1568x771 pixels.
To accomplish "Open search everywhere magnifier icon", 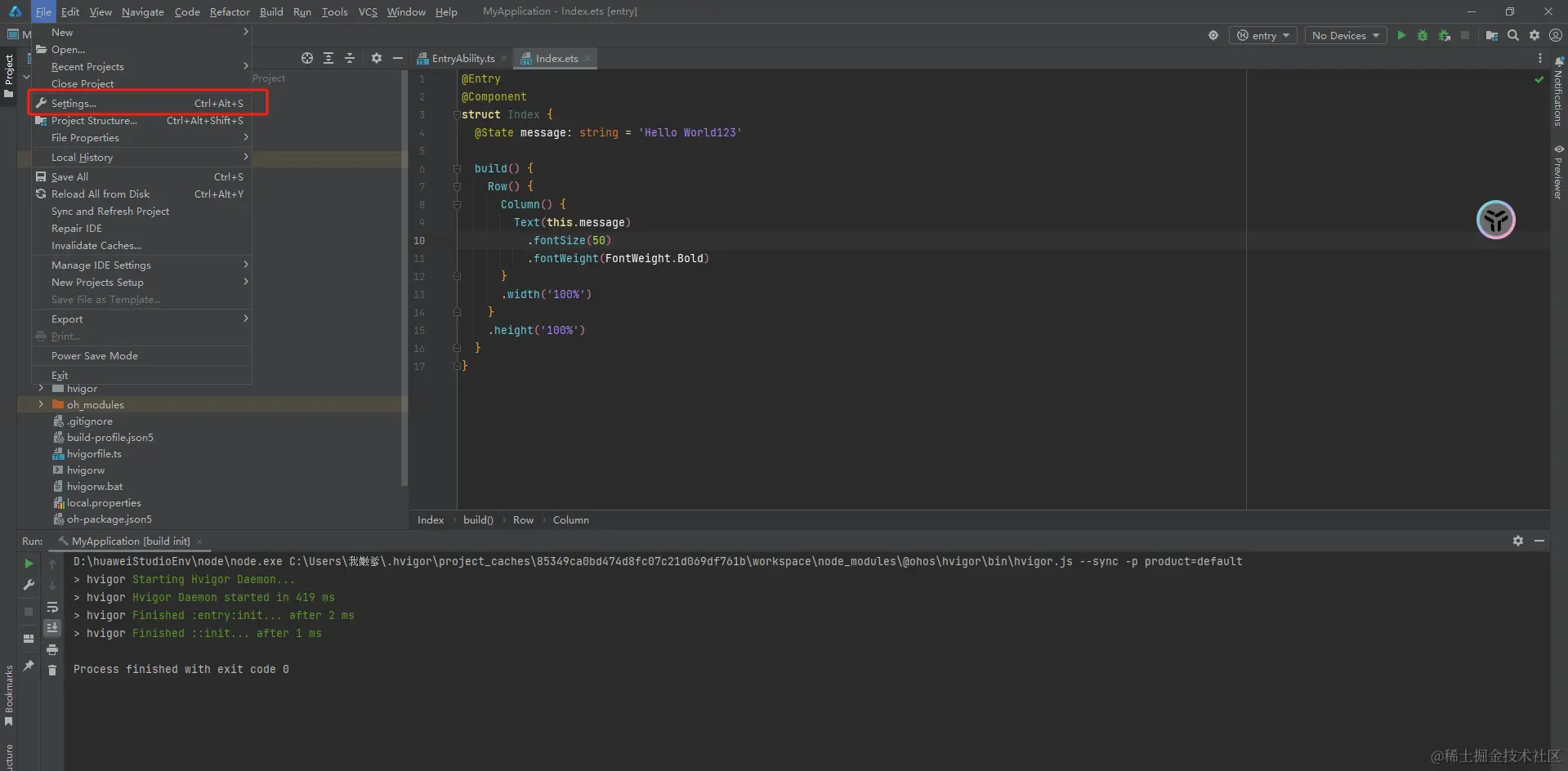I will click(x=1512, y=35).
